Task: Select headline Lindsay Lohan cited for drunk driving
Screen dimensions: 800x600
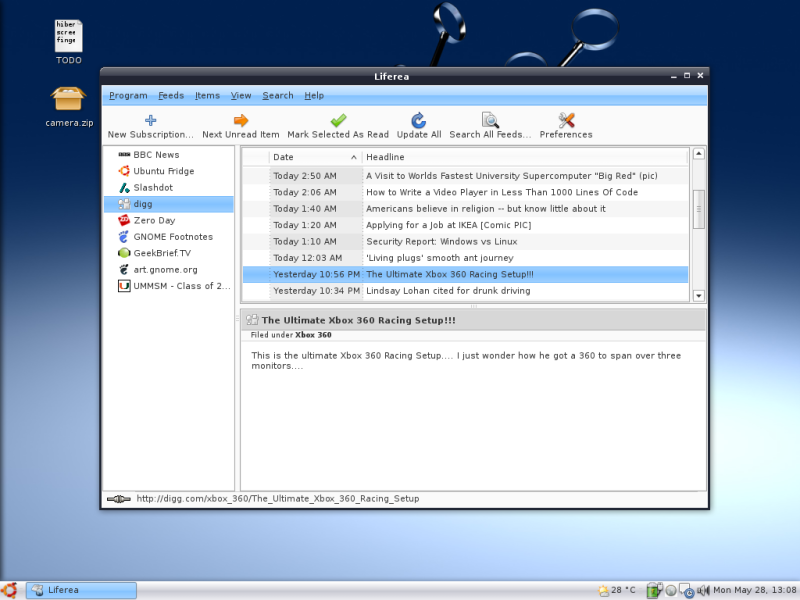Action: click(448, 291)
